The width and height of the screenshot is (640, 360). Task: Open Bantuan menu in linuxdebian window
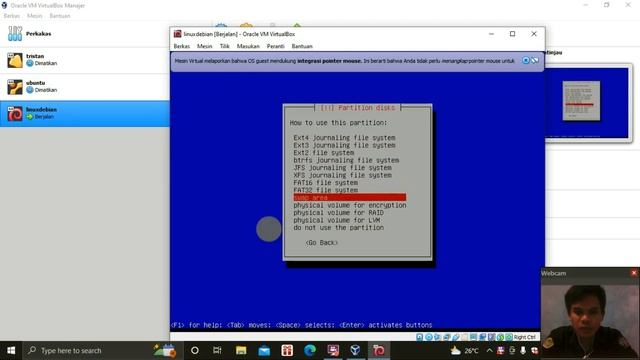pyautogui.click(x=302, y=46)
